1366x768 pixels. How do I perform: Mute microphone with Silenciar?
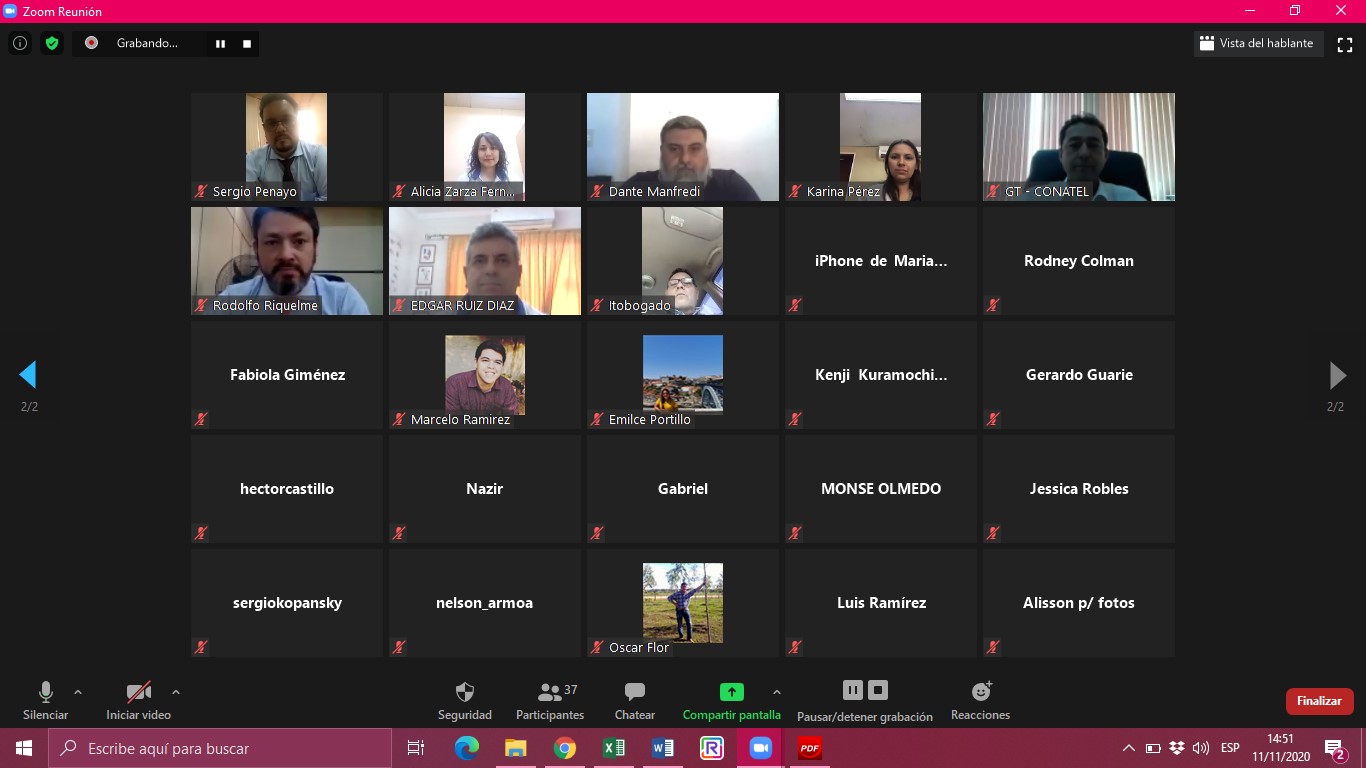[x=45, y=701]
